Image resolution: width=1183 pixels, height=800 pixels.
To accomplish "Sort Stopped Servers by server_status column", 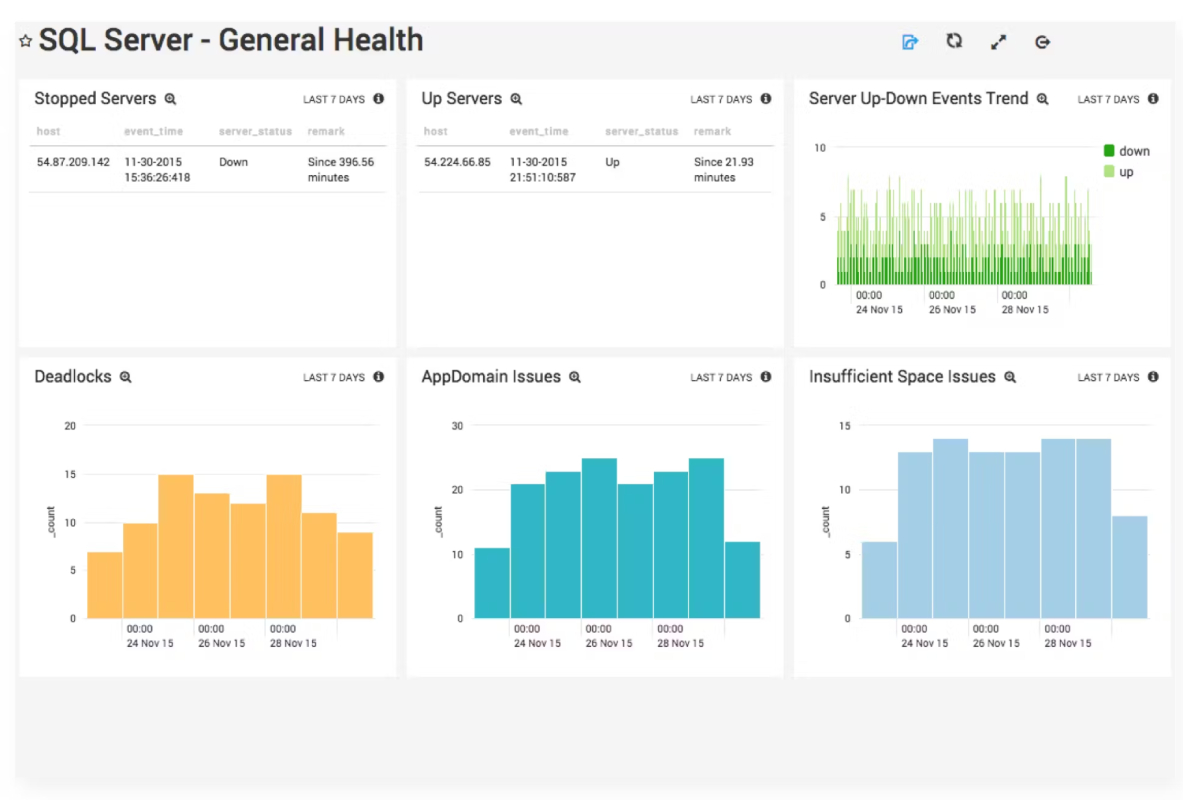I will [x=255, y=131].
